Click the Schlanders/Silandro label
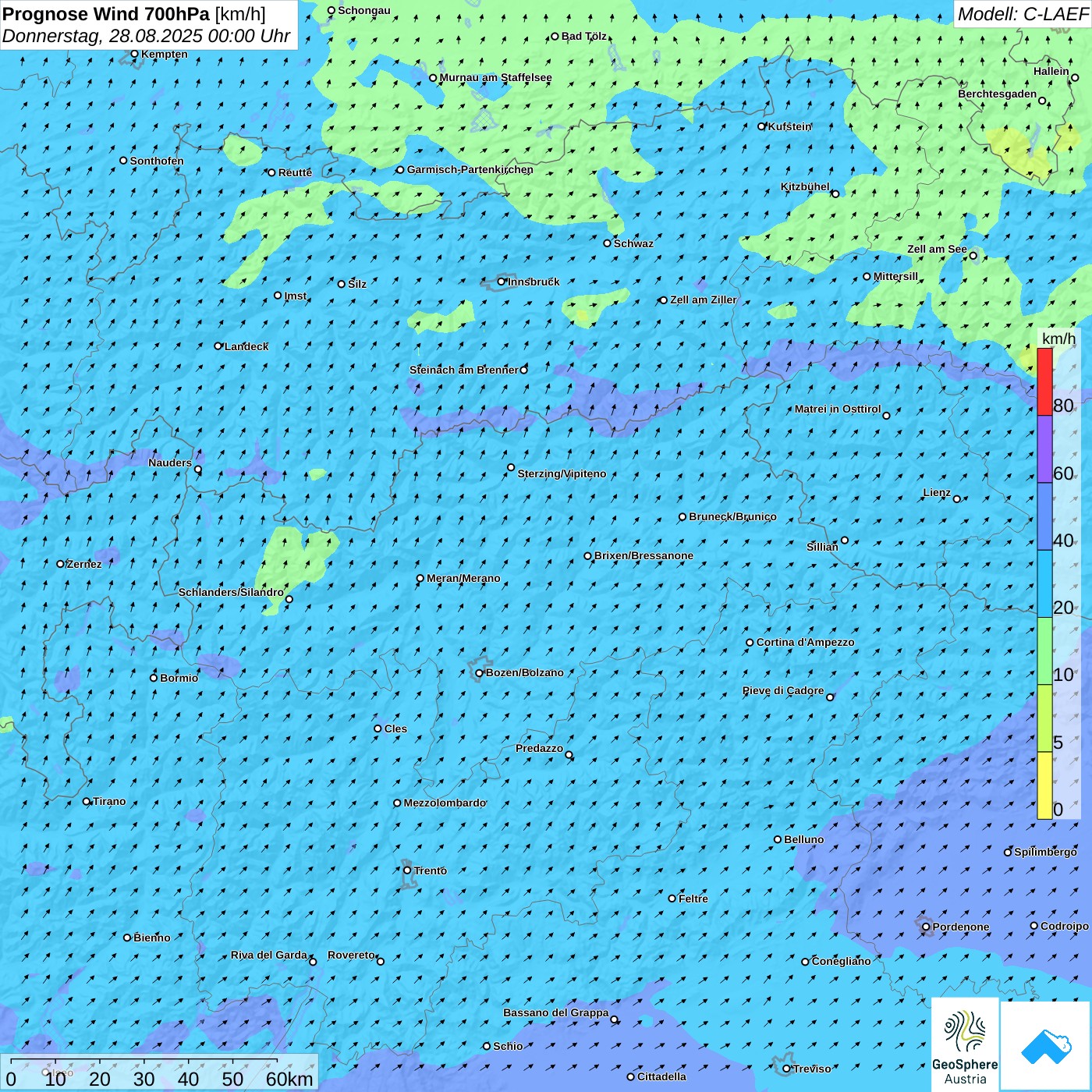 pos(231,592)
